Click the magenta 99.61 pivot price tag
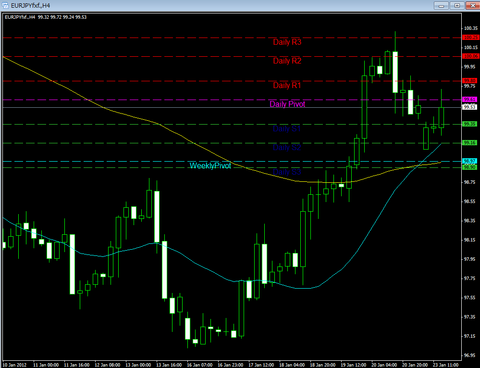Viewport: 480px width, 368px height. coord(470,99)
